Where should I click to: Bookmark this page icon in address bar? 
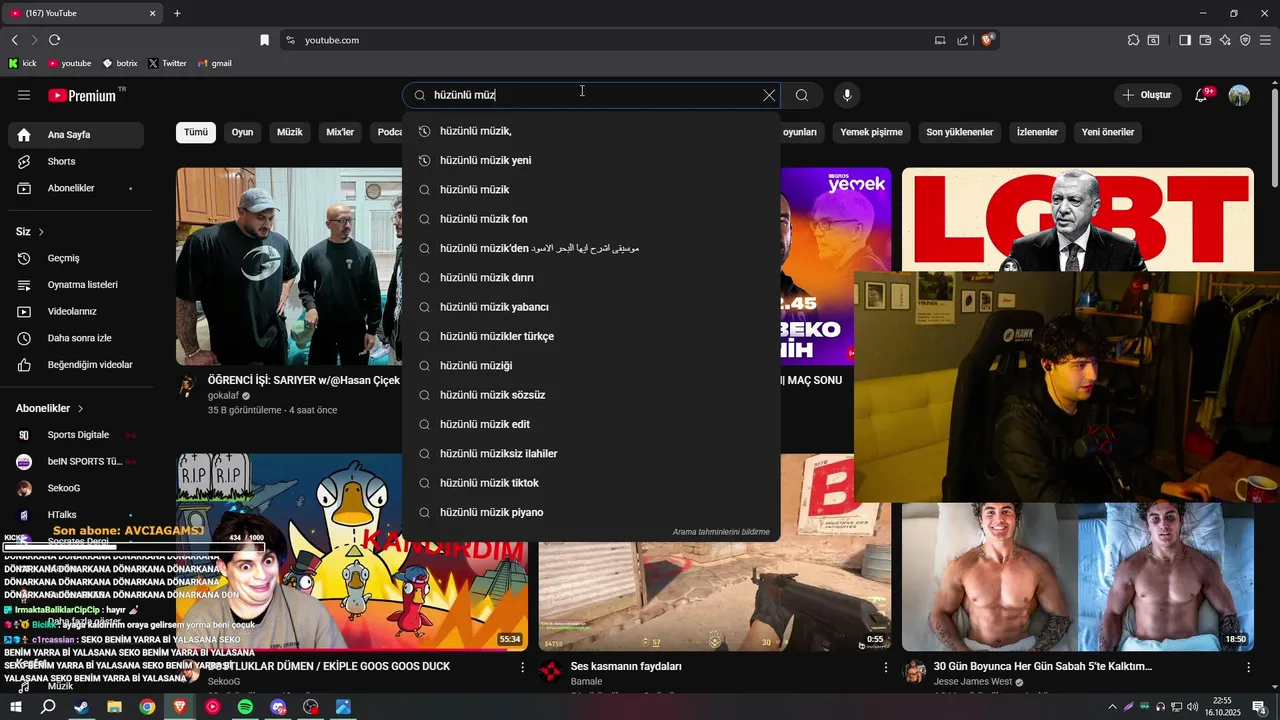pyautogui.click(x=264, y=40)
